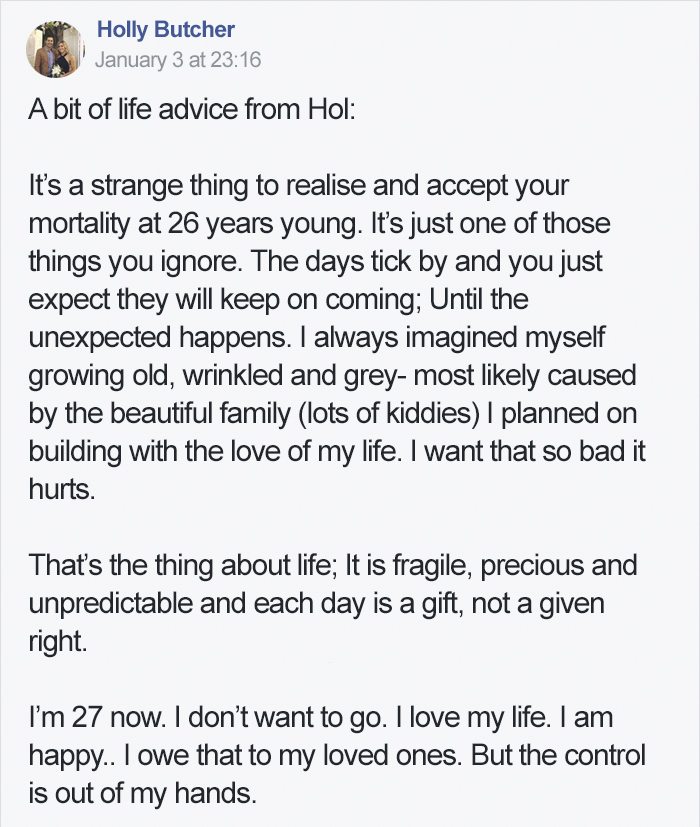Click the word "mortality" in the post
Viewport: 700px width, 827px height.
[79, 224]
